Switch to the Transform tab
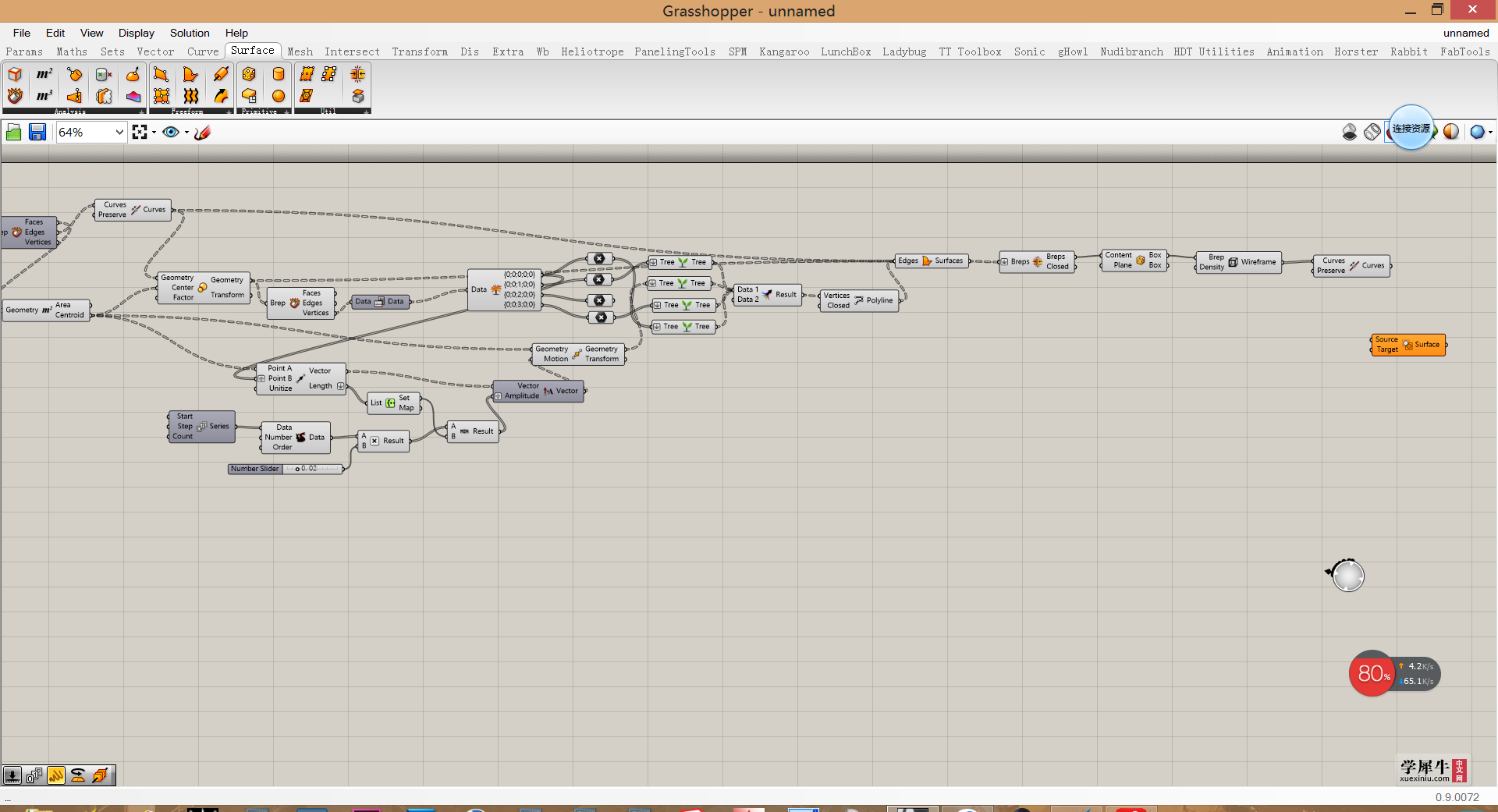This screenshot has width=1498, height=812. tap(420, 51)
